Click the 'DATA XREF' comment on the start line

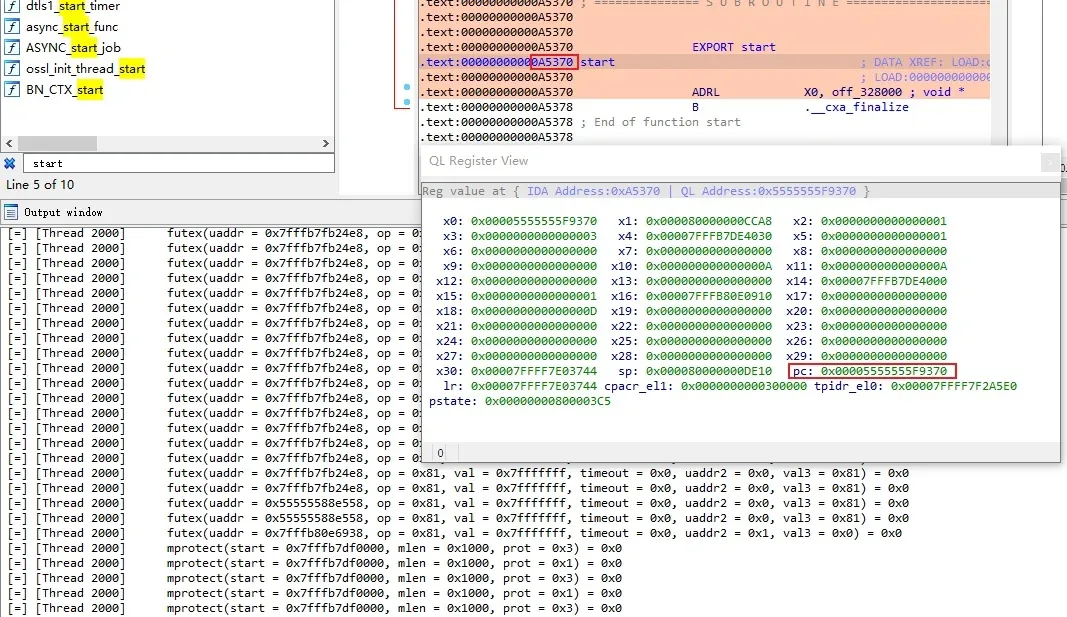(925, 62)
